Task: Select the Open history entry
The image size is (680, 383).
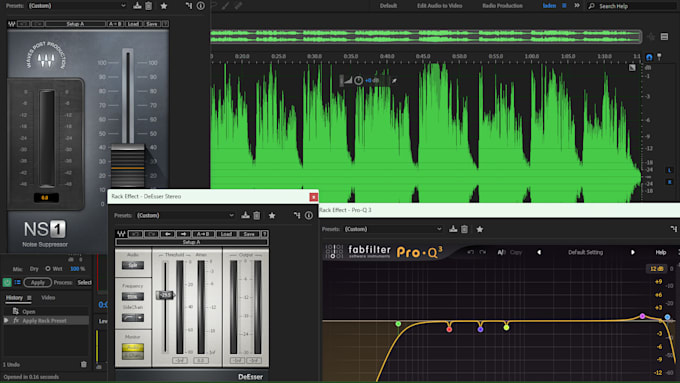Action: coord(46,311)
